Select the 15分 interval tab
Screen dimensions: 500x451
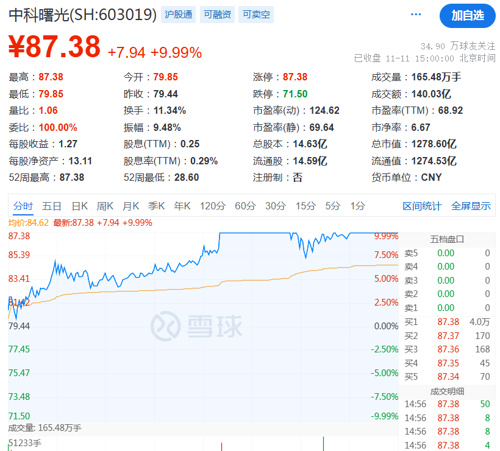pyautogui.click(x=306, y=206)
